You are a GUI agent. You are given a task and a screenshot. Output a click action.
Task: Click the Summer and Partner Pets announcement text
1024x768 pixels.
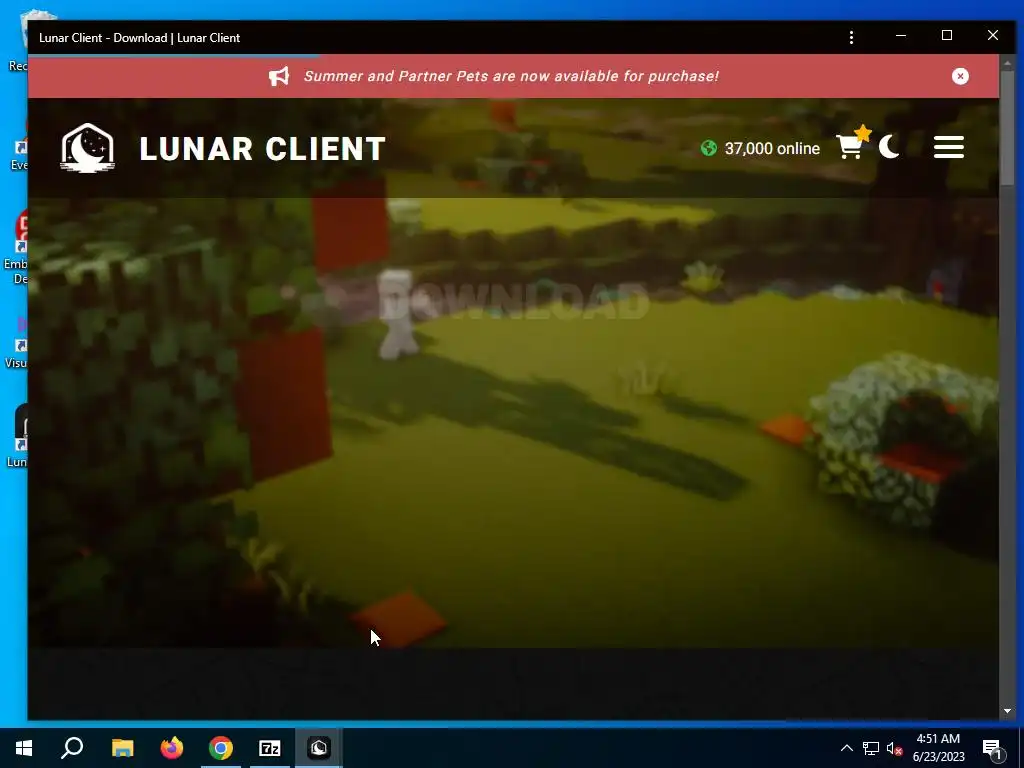point(511,76)
